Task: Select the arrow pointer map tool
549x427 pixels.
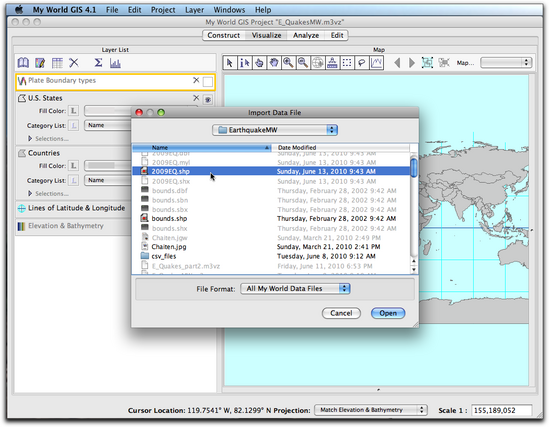Action: [230, 63]
